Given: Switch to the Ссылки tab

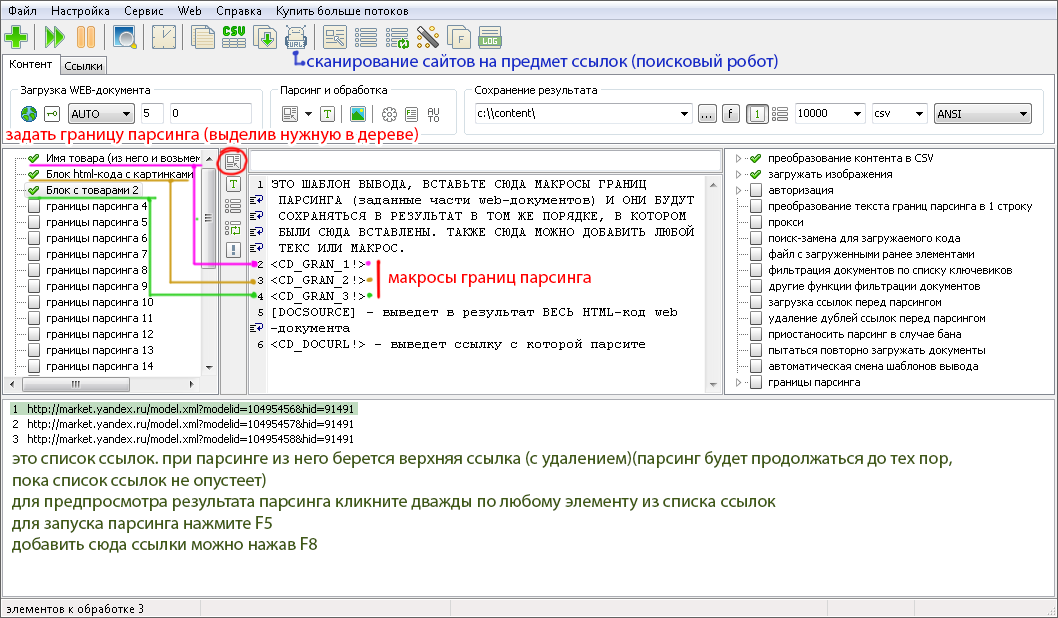Looking at the screenshot, I should click(84, 64).
